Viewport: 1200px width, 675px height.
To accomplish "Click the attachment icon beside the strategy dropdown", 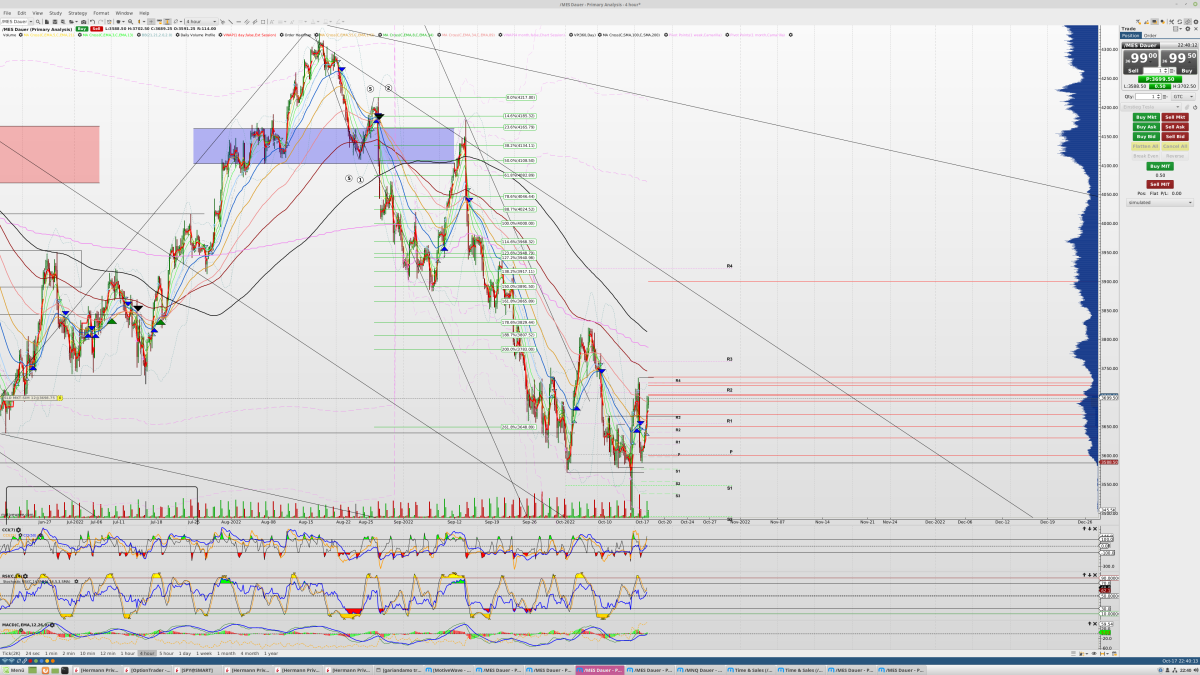I will (1187, 107).
